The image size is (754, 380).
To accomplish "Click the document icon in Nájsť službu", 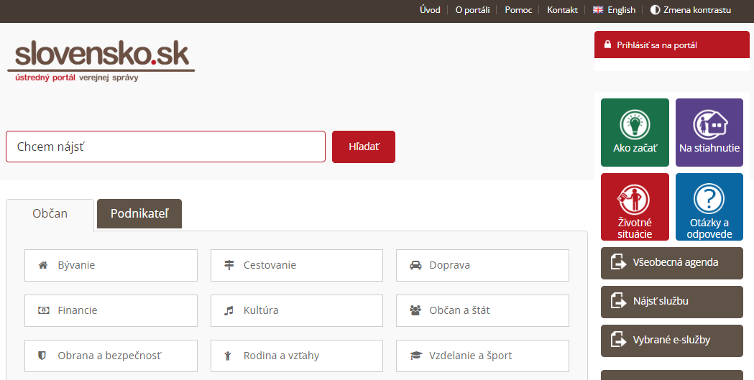I will [x=618, y=301].
